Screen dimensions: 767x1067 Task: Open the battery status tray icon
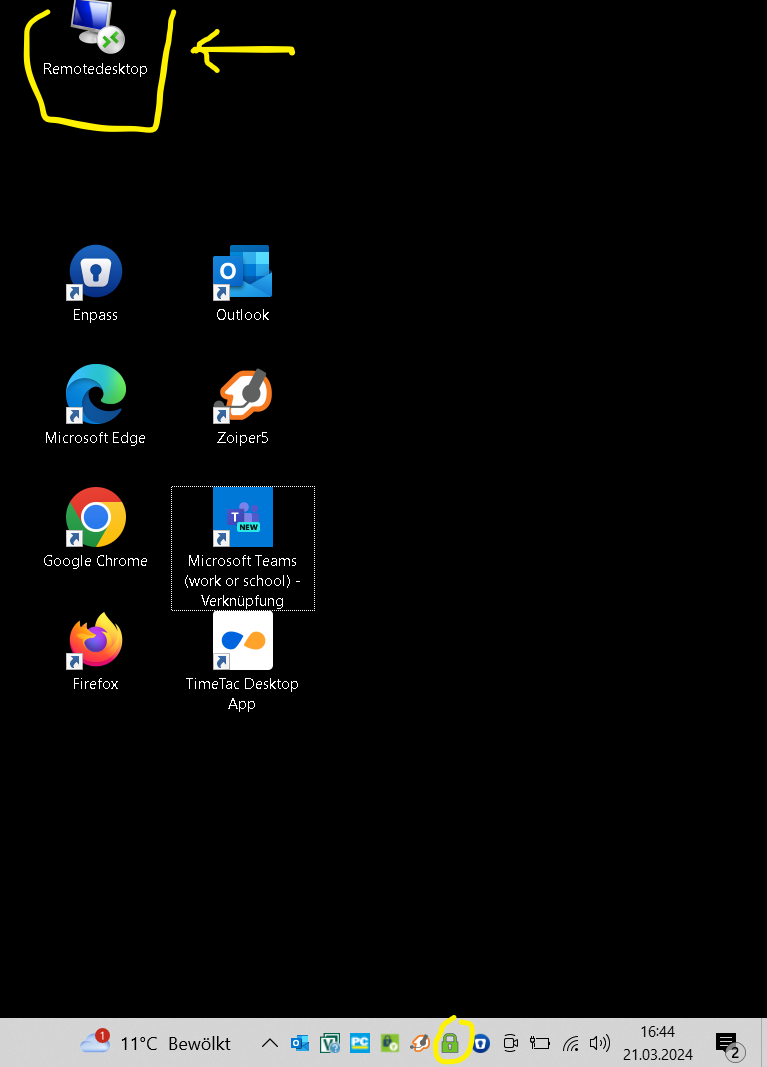tap(540, 1044)
